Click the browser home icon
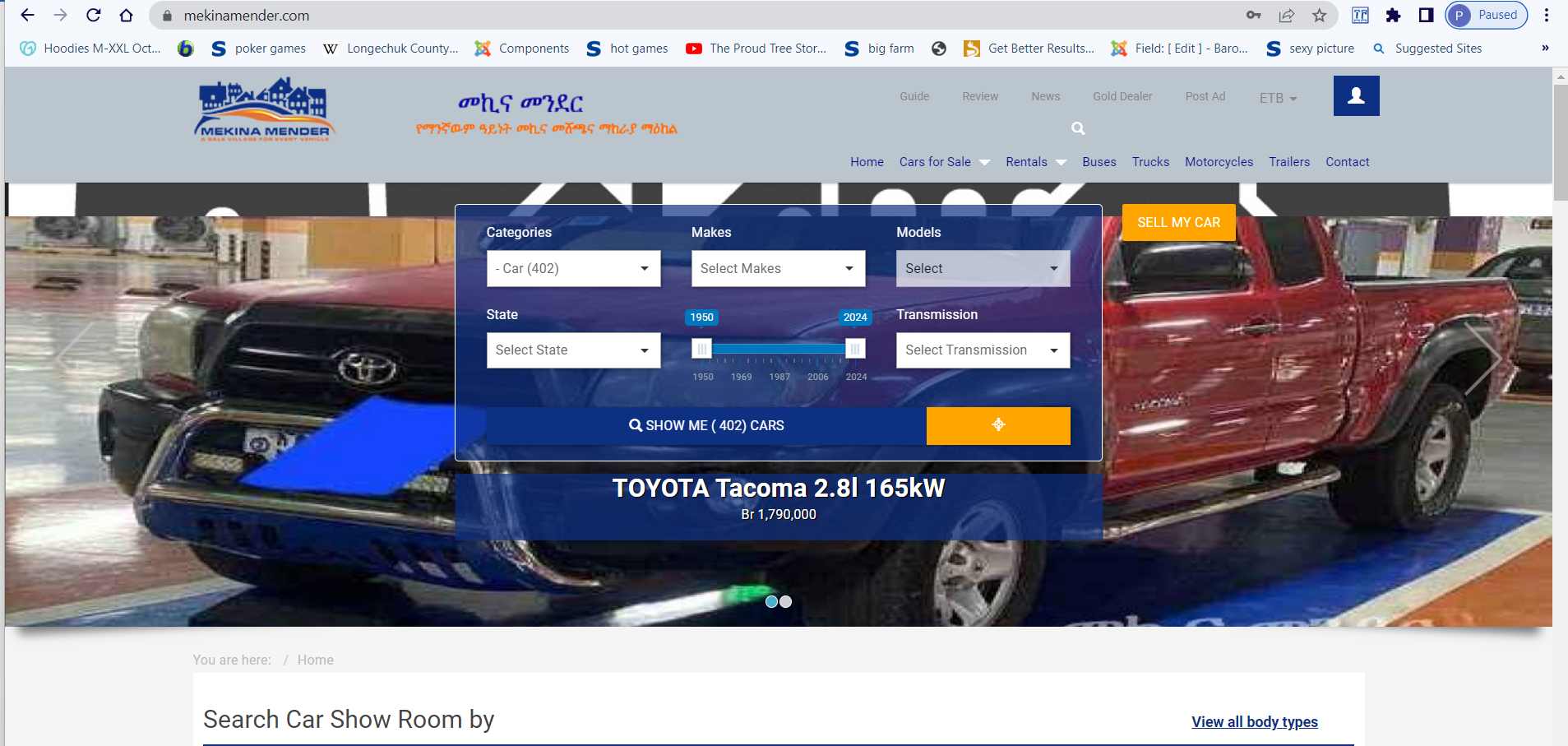1568x746 pixels. pyautogui.click(x=126, y=16)
